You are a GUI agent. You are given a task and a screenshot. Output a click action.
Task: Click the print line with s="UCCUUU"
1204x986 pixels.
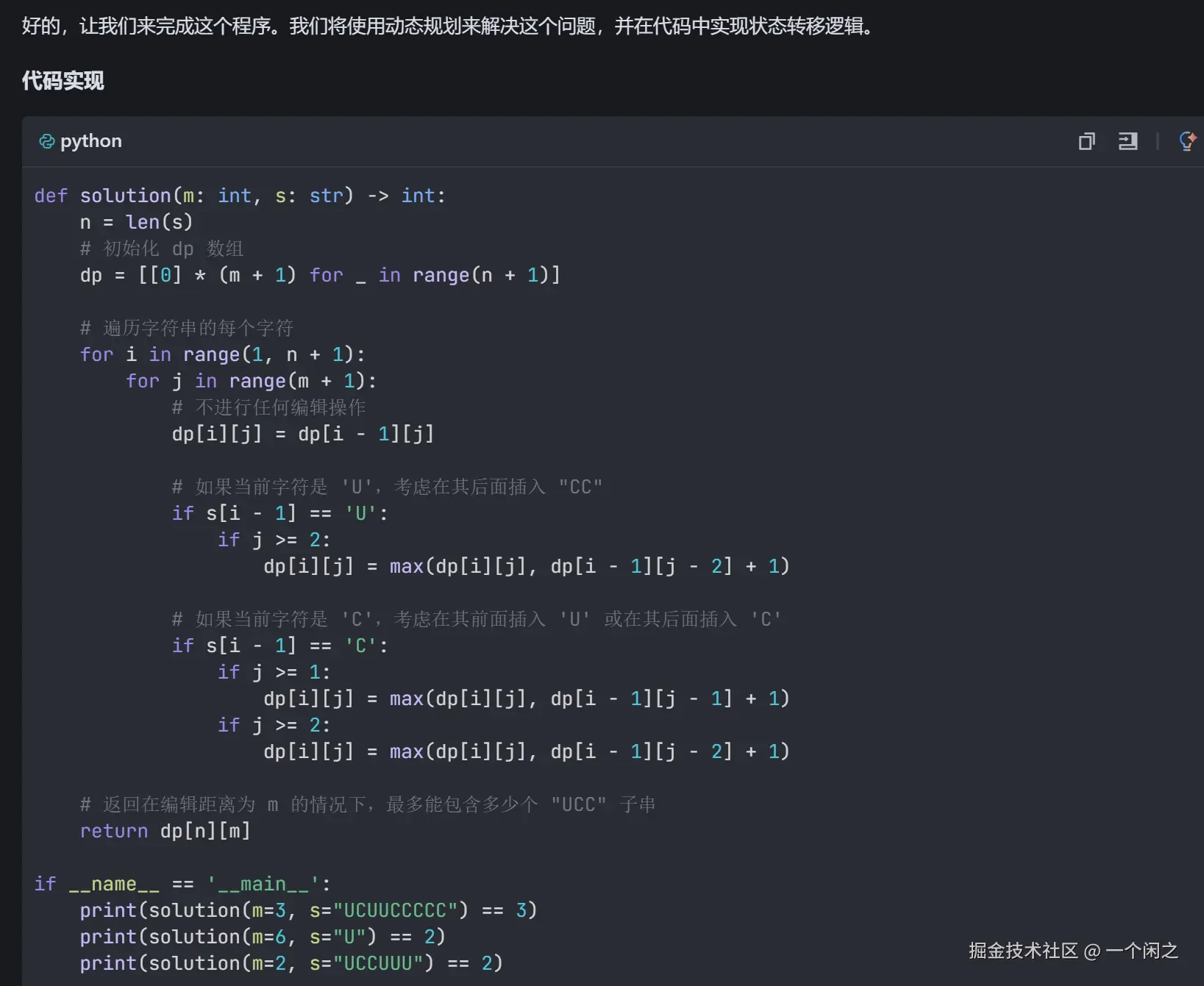point(291,963)
